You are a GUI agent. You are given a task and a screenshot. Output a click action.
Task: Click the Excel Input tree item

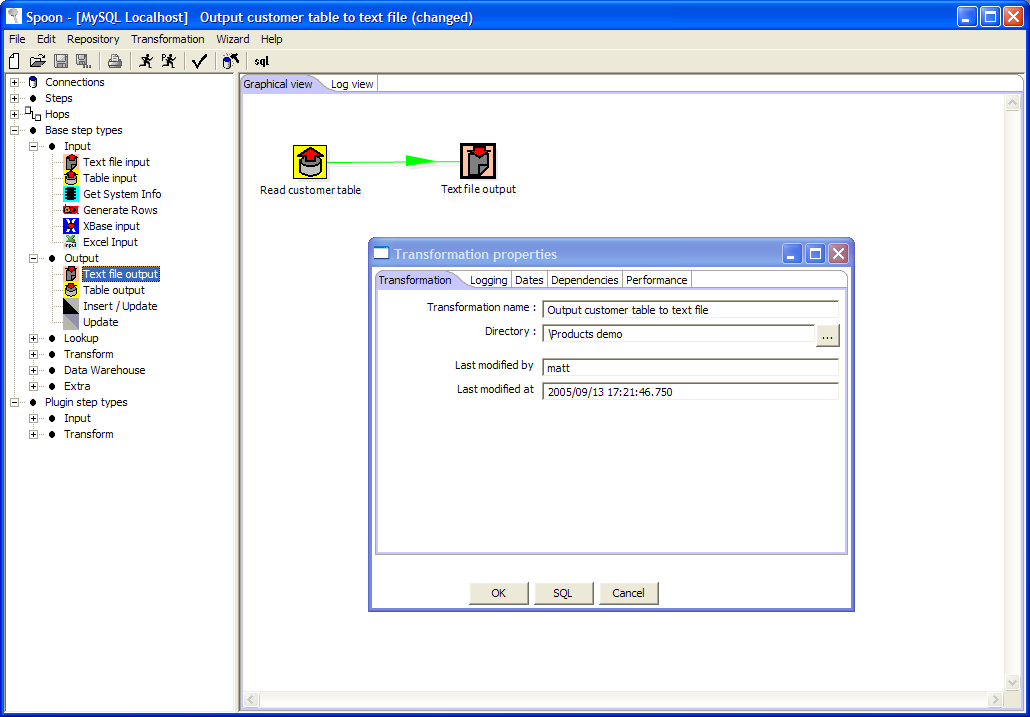coord(110,242)
